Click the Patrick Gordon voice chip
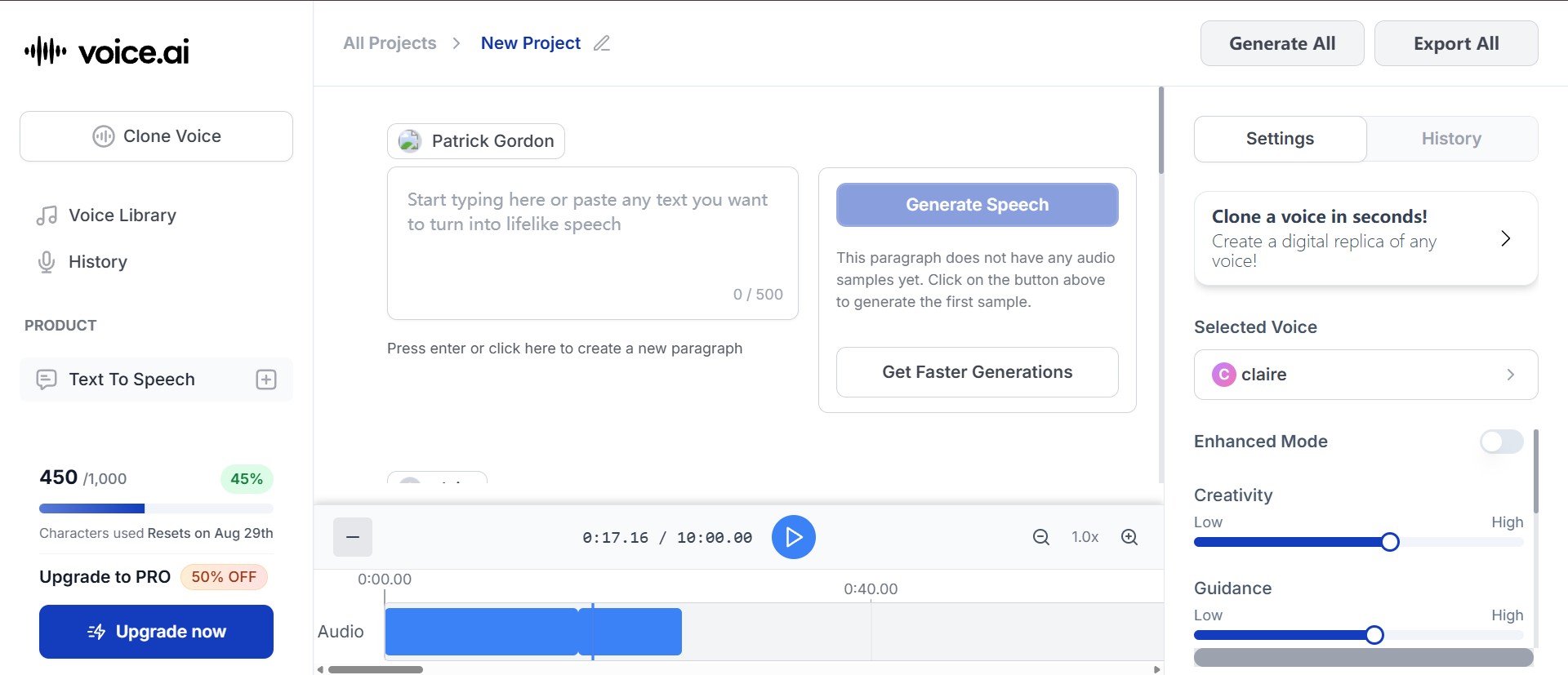Image resolution: width=1568 pixels, height=675 pixels. 476,141
